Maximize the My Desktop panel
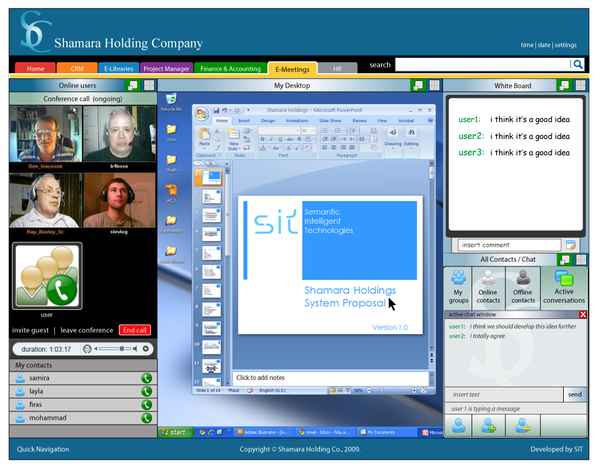 pyautogui.click(x=434, y=85)
